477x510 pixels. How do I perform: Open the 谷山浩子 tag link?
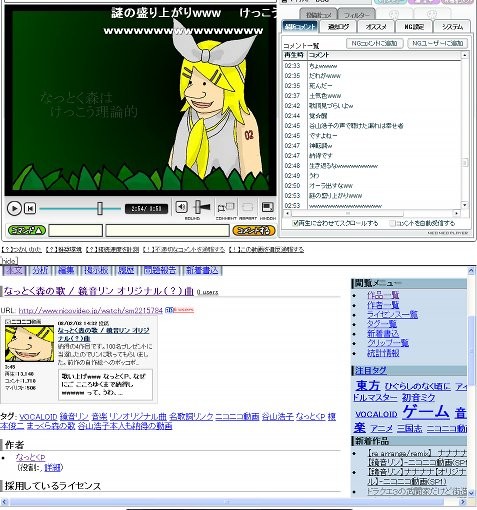click(x=277, y=417)
